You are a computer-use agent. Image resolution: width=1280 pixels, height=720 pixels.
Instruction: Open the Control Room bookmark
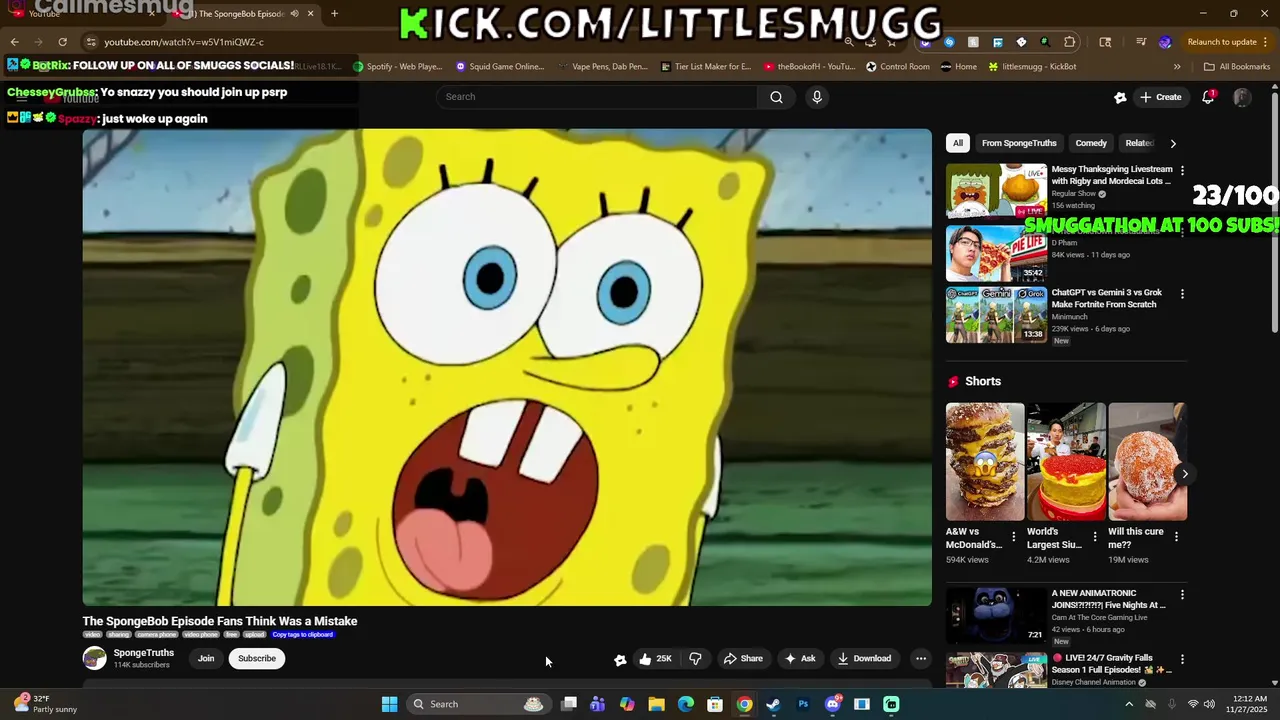tap(897, 67)
